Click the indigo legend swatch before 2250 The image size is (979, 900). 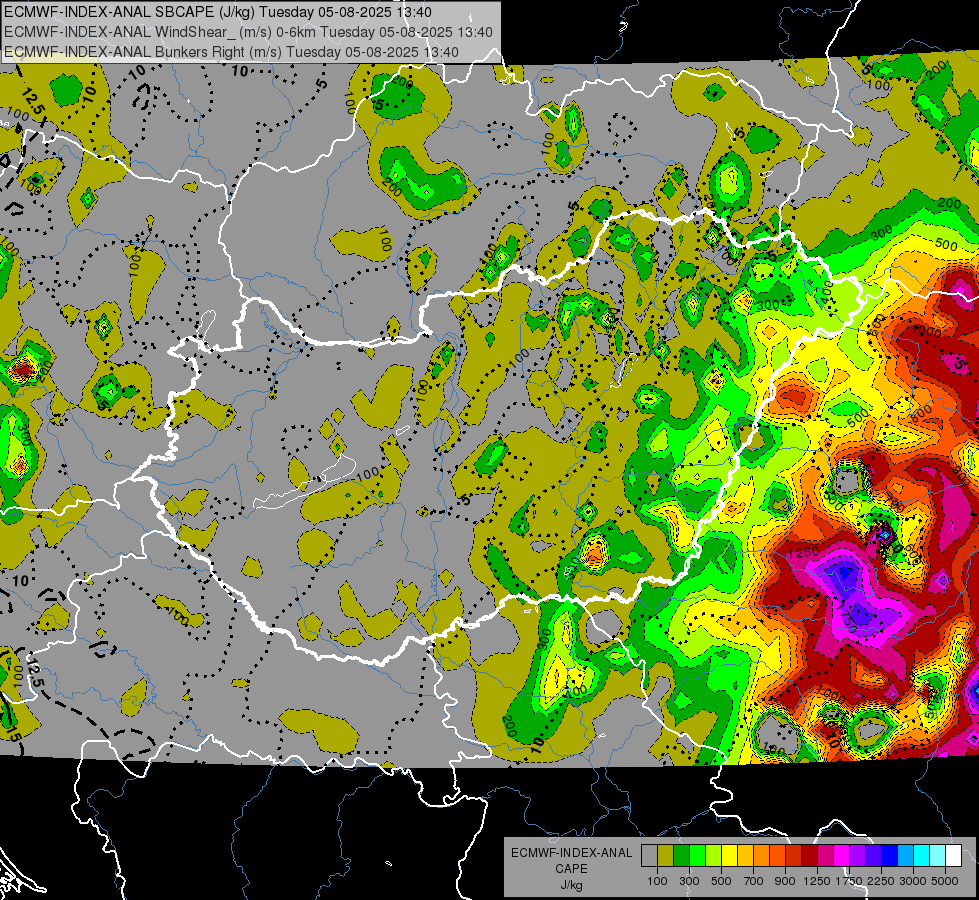[874, 856]
